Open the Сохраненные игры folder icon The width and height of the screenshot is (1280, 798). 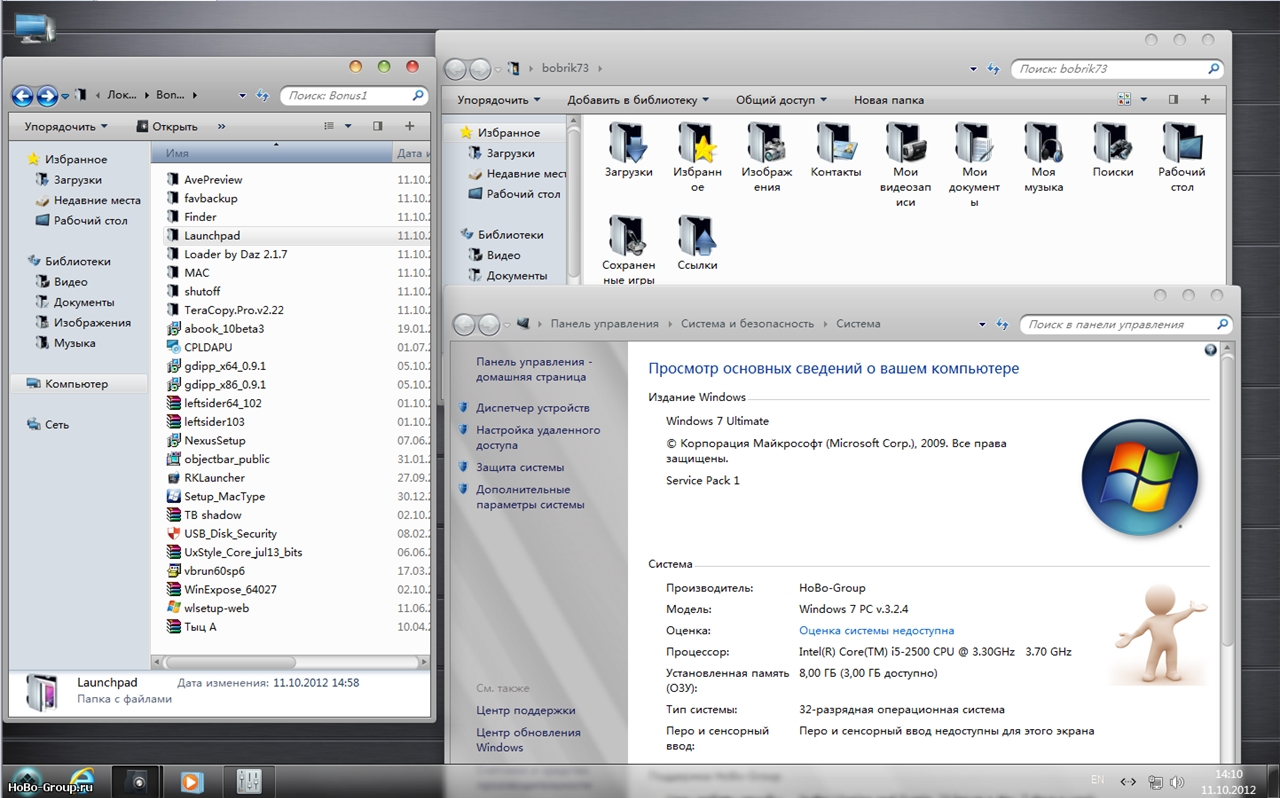(x=628, y=237)
